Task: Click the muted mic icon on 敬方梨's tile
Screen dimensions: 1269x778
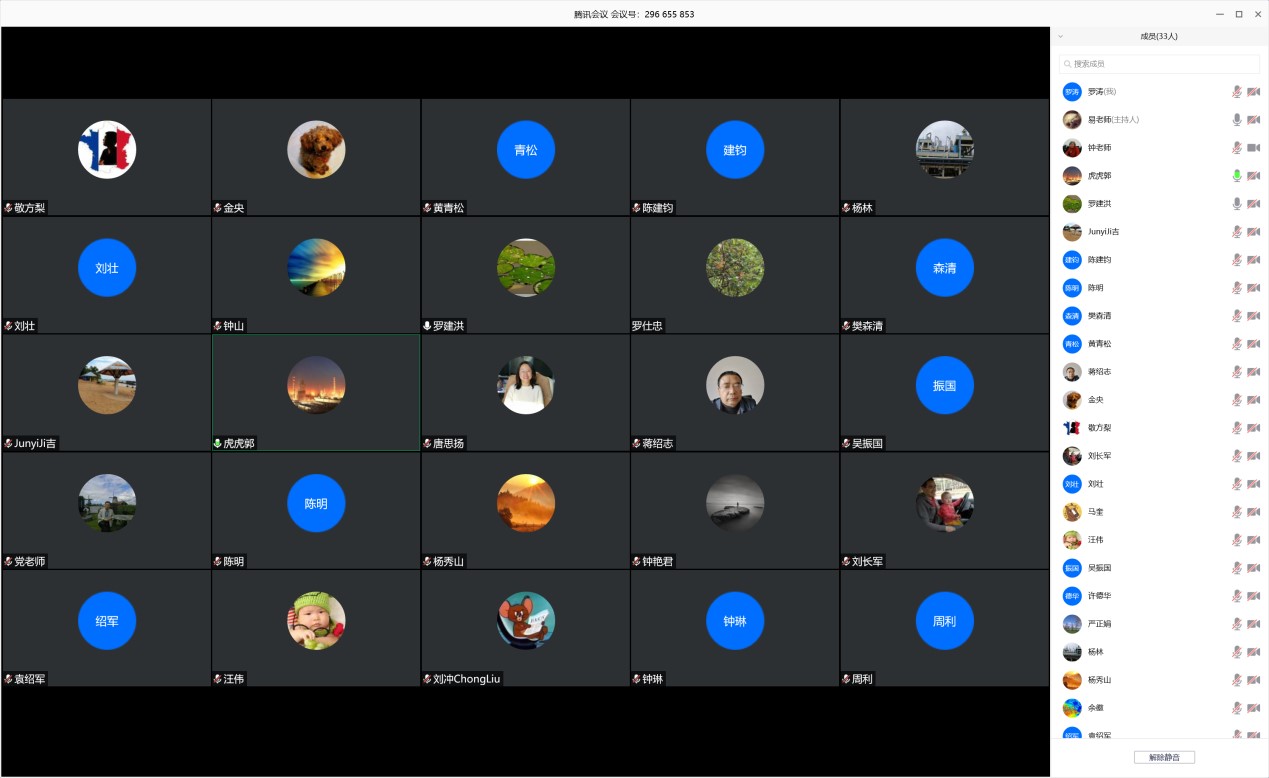Action: point(9,208)
